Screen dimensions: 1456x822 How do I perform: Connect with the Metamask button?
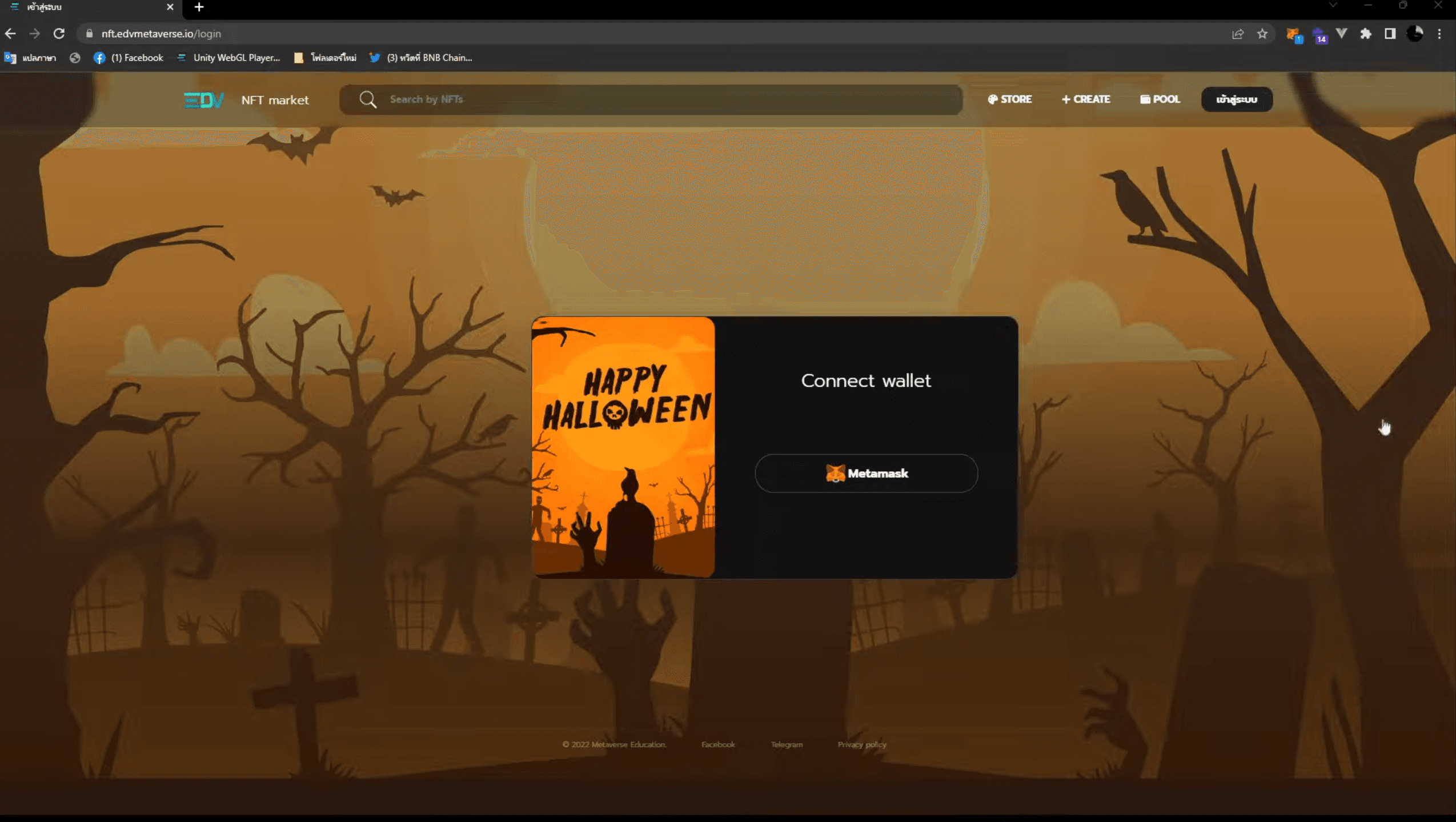[866, 474]
